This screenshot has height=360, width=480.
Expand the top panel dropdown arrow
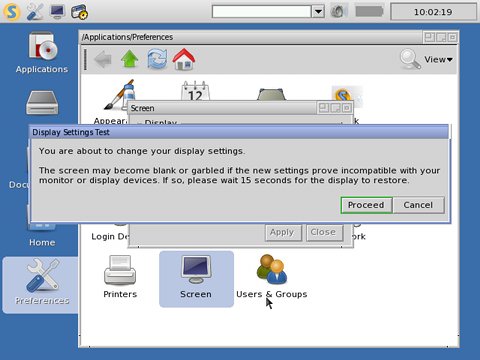pyautogui.click(x=318, y=12)
